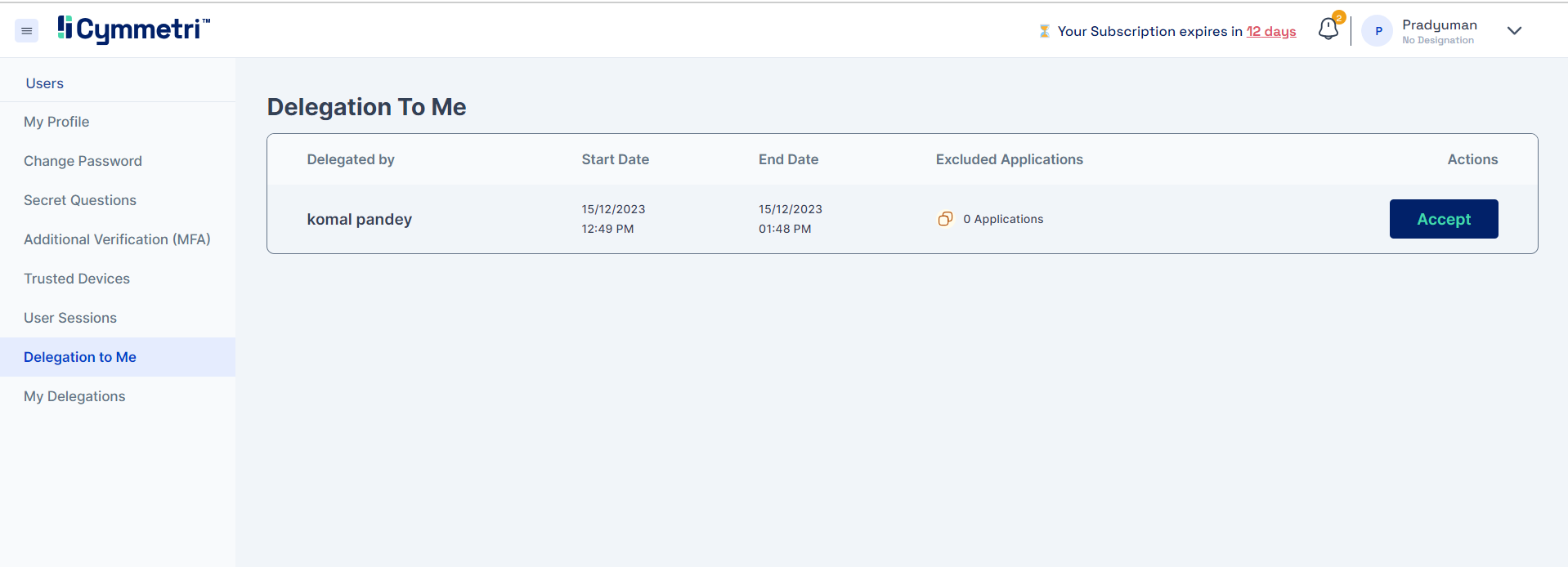
Task: Open My Delegations page
Action: click(x=74, y=396)
